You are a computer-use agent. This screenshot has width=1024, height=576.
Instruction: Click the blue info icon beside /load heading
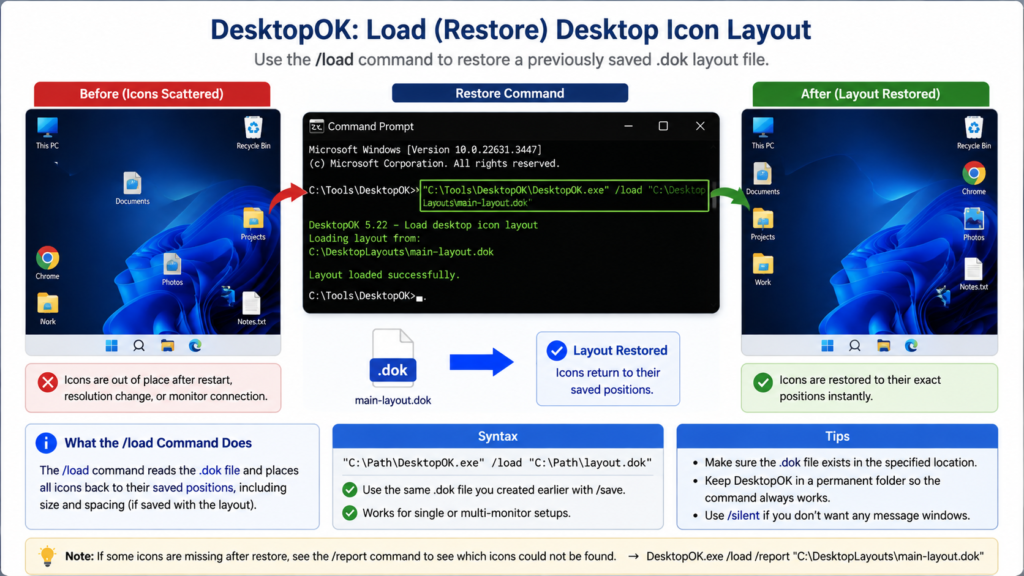[x=46, y=443]
